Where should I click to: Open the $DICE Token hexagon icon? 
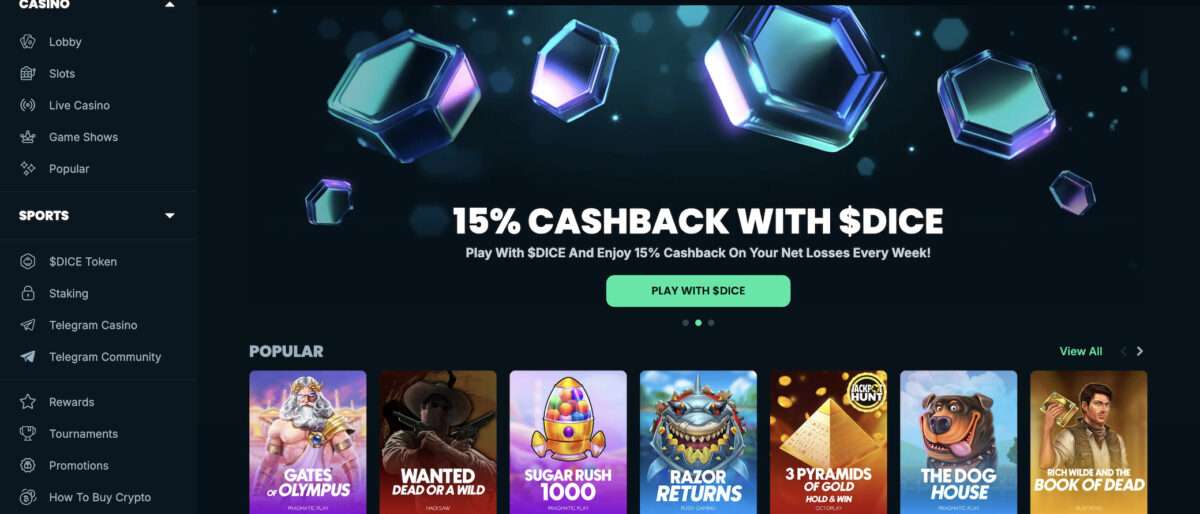coord(28,262)
